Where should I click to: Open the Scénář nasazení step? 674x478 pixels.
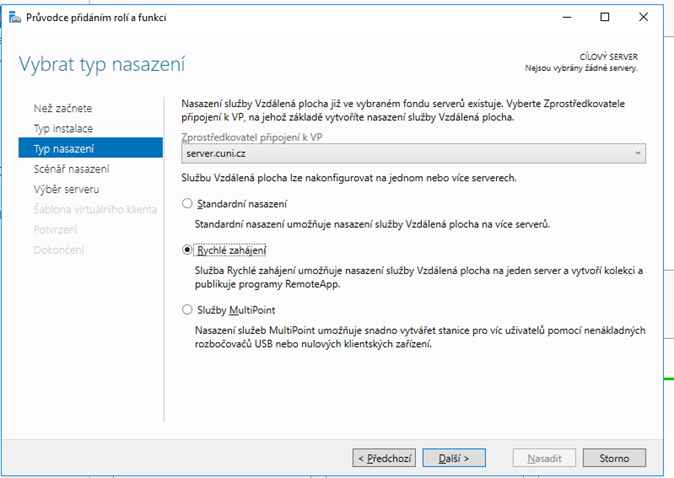[71, 169]
